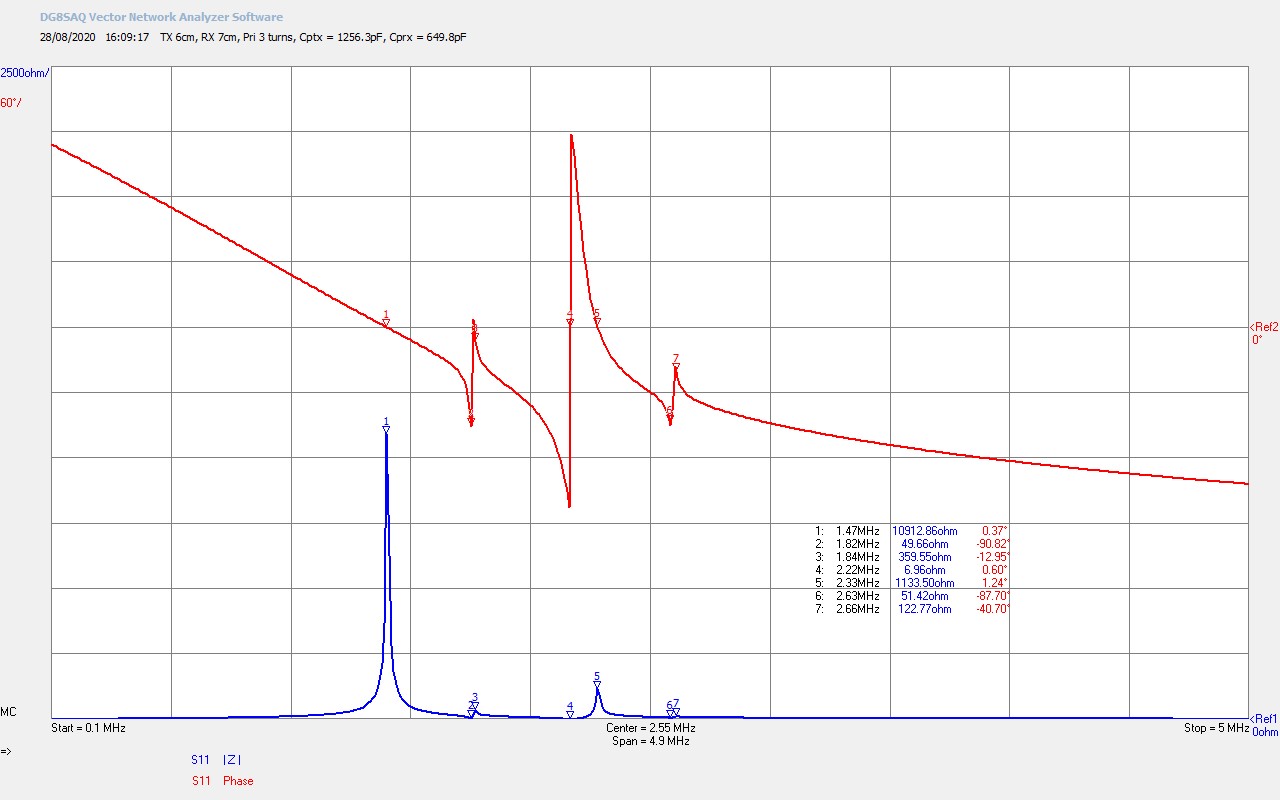Viewport: 1280px width, 800px height.
Task: Click the MC status label
Action: 8,712
